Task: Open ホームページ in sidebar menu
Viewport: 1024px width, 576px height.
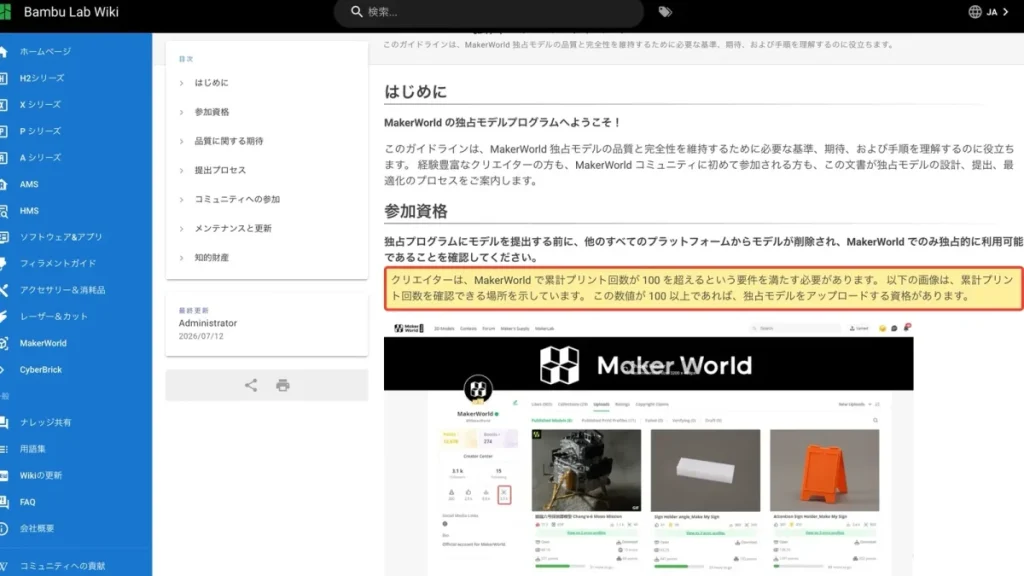Action: point(45,52)
